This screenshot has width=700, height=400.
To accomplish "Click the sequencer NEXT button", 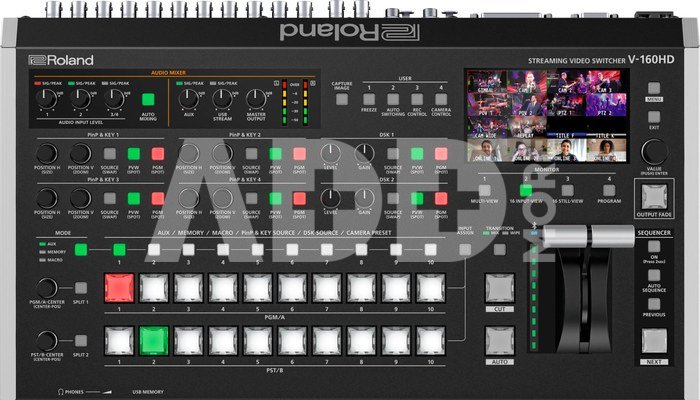I will click(x=654, y=341).
